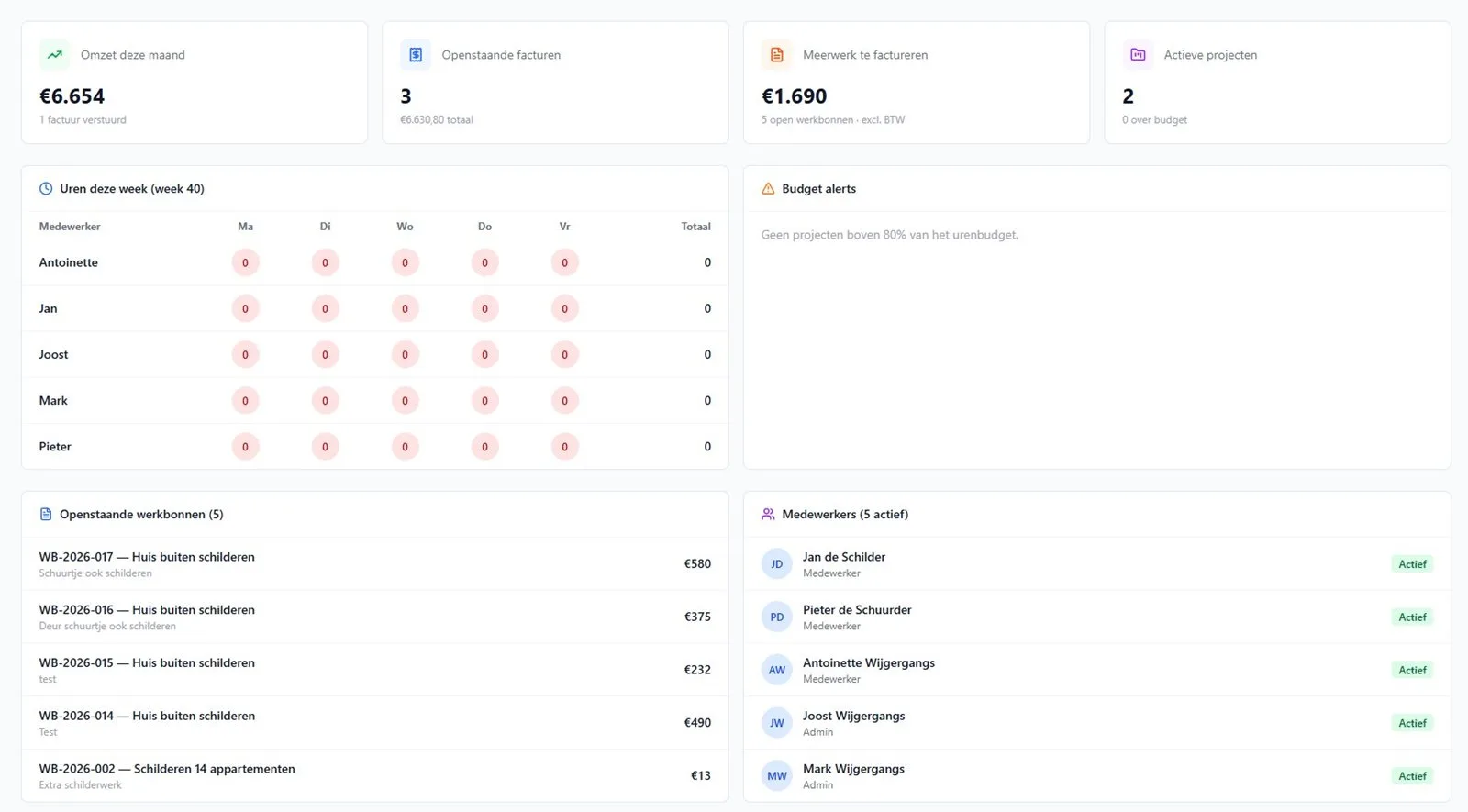Click the €375 amount of WB-2026-016
The width and height of the screenshot is (1468, 812).
coord(697,617)
